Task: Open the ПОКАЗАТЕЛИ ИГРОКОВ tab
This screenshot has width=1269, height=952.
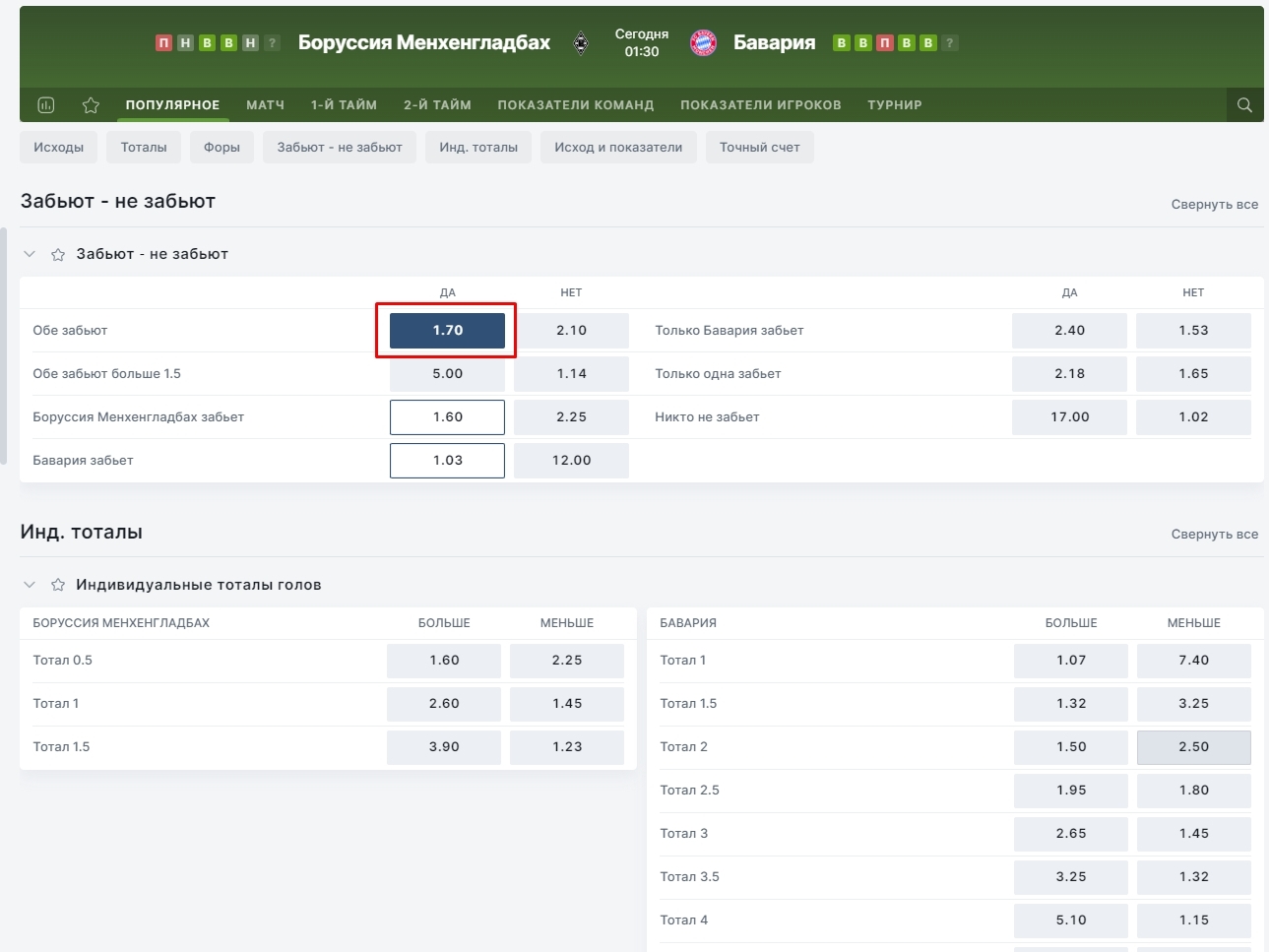Action: 761,104
